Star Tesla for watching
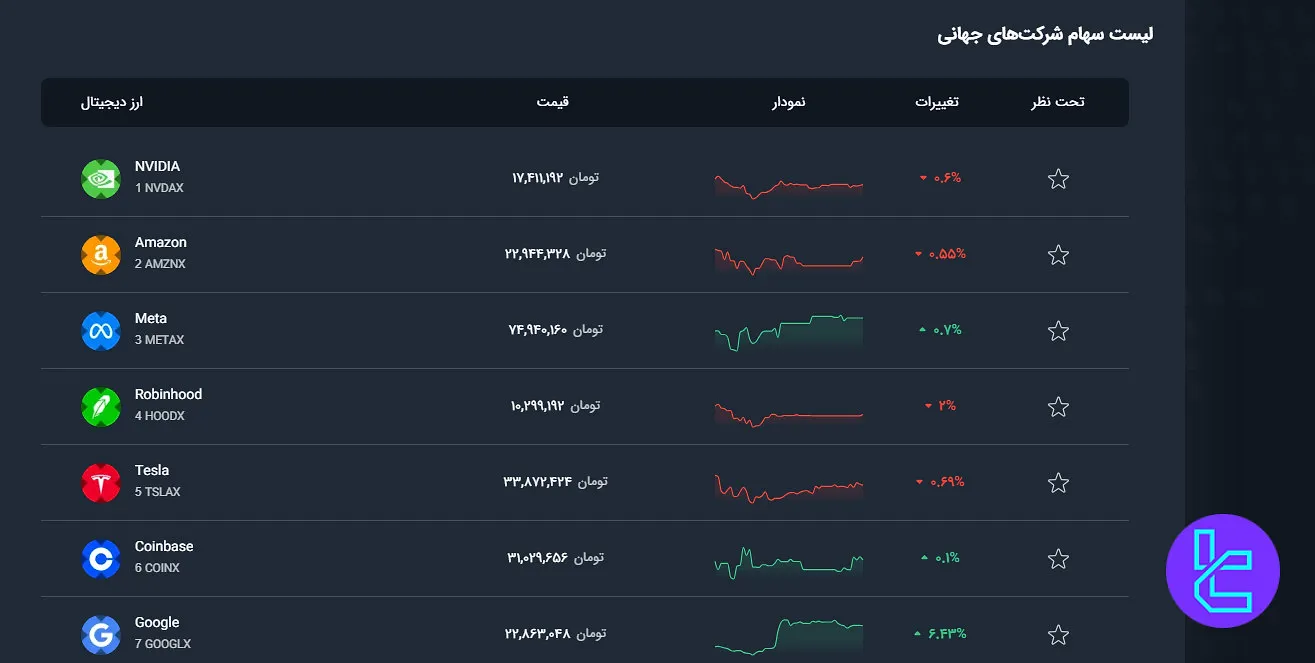This screenshot has width=1315, height=663. (1057, 482)
